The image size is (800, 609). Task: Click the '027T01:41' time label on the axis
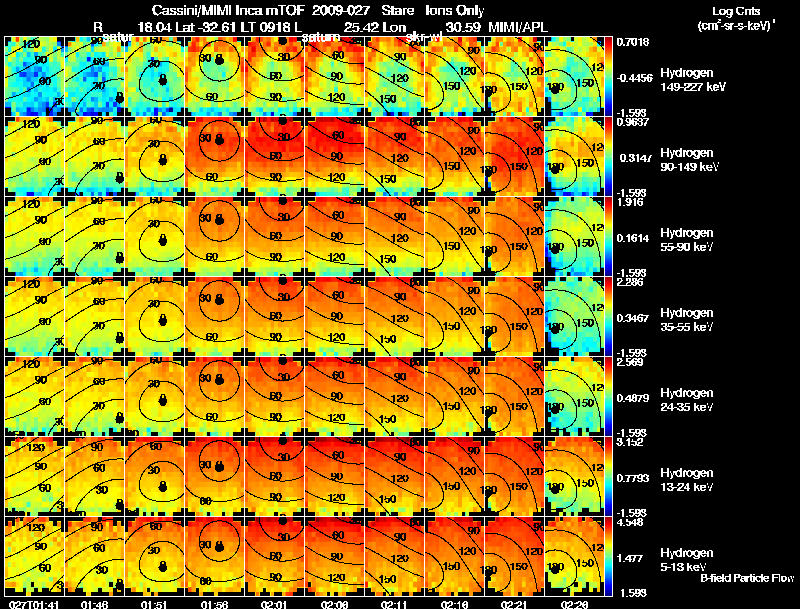[x=34, y=605]
